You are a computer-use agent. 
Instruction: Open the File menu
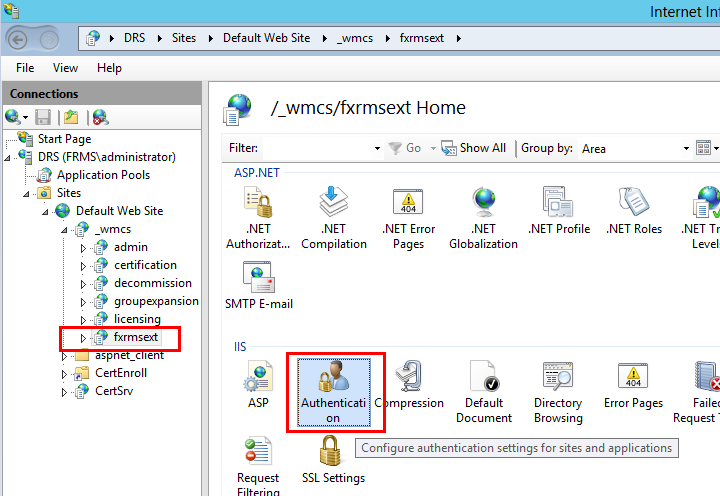(25, 68)
